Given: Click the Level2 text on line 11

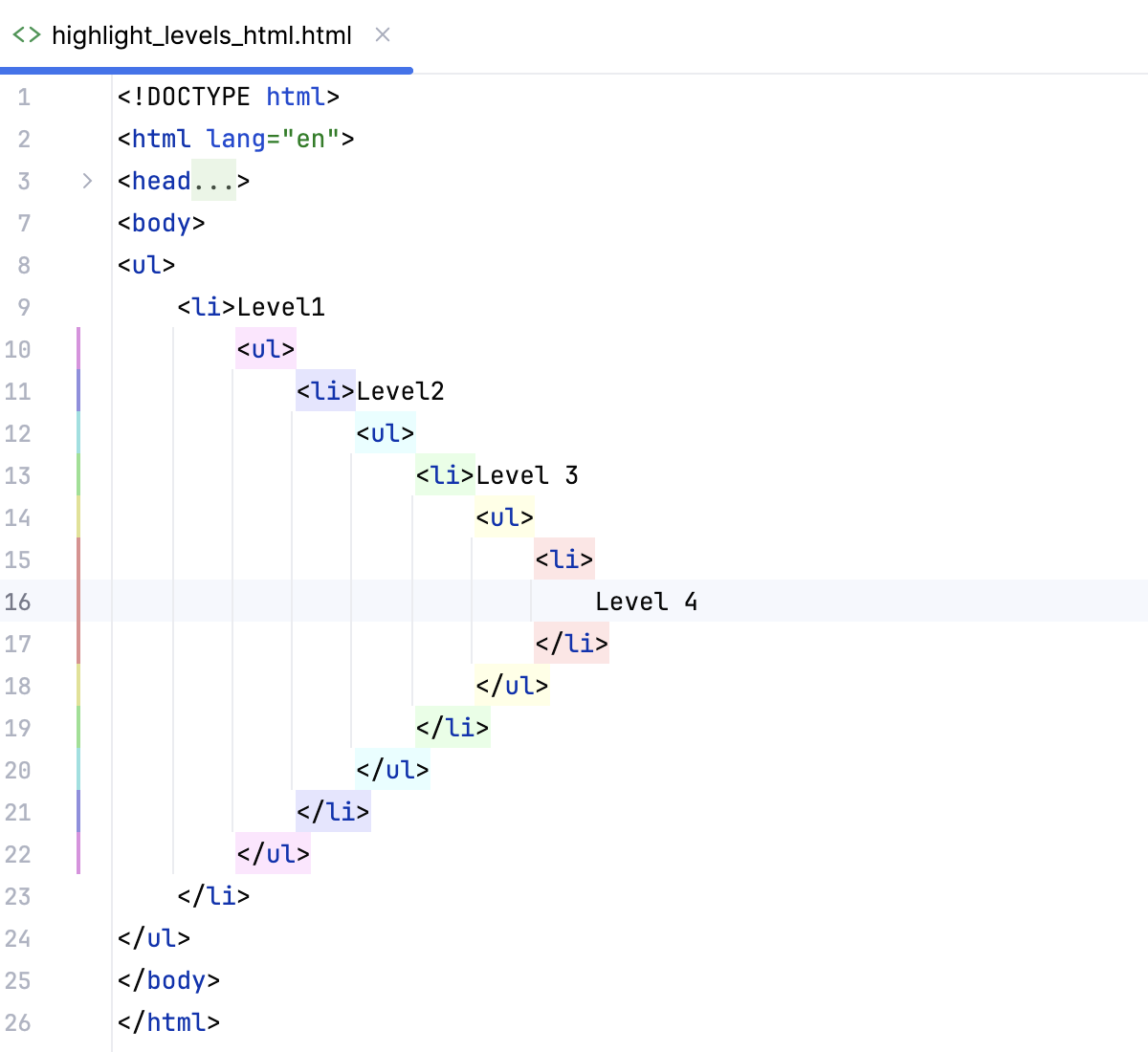Looking at the screenshot, I should [401, 391].
